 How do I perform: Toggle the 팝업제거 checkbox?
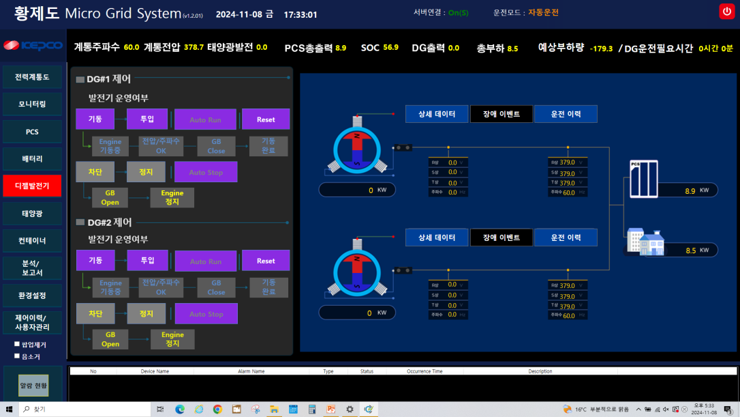17,344
